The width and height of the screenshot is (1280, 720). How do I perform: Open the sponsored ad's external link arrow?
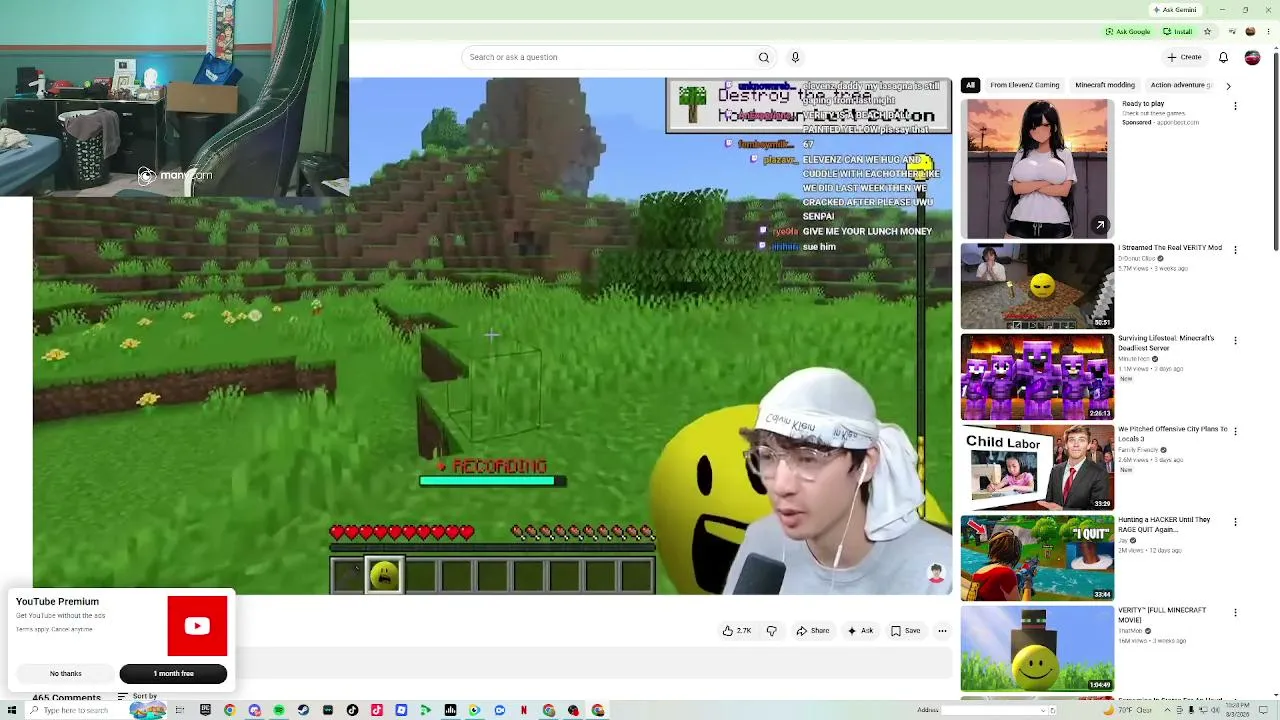[1100, 225]
